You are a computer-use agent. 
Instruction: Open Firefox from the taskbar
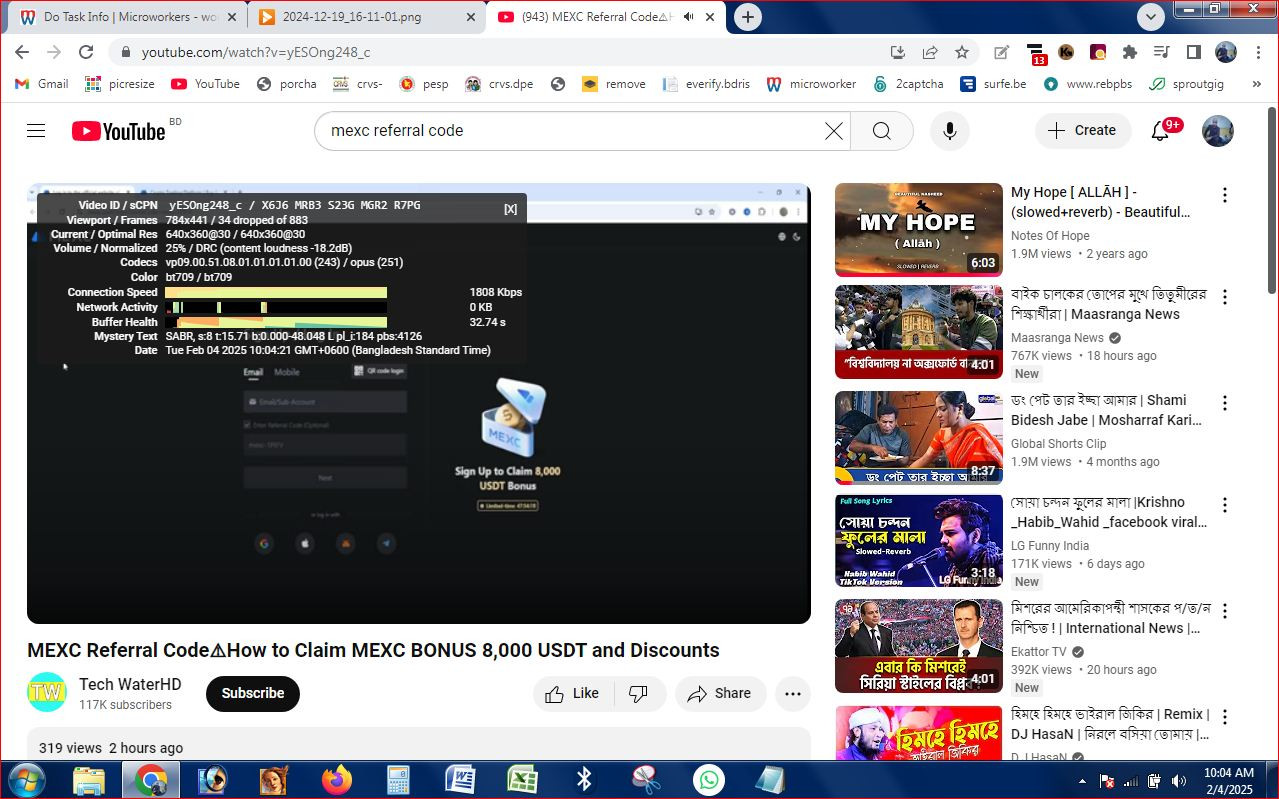[337, 780]
